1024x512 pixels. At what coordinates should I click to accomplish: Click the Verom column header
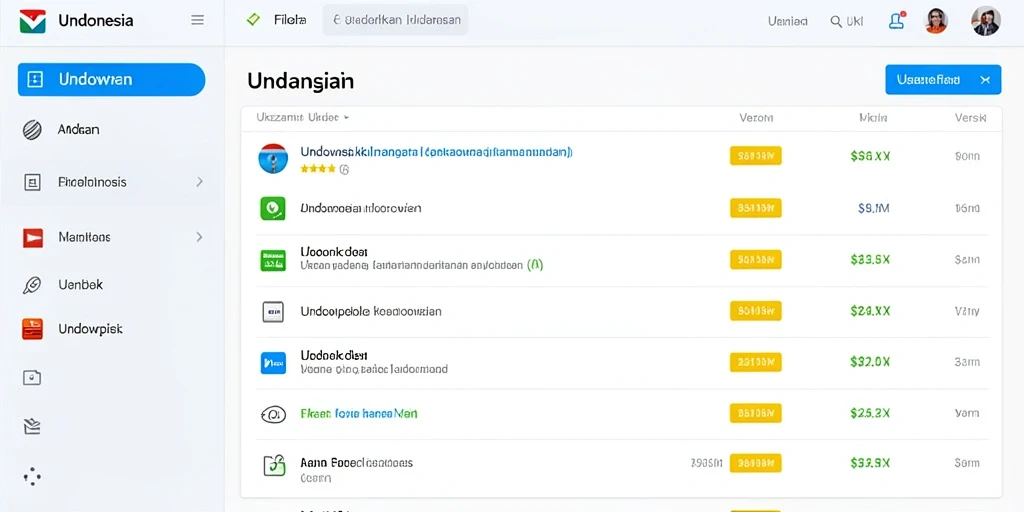point(756,118)
